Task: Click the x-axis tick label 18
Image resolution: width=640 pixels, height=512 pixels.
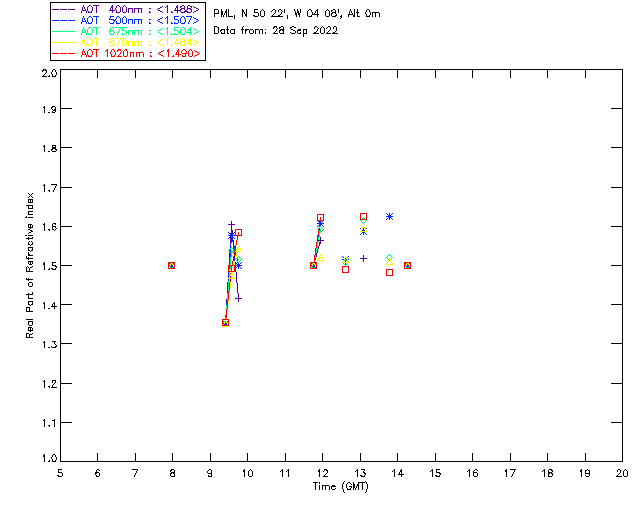Action: 548,473
